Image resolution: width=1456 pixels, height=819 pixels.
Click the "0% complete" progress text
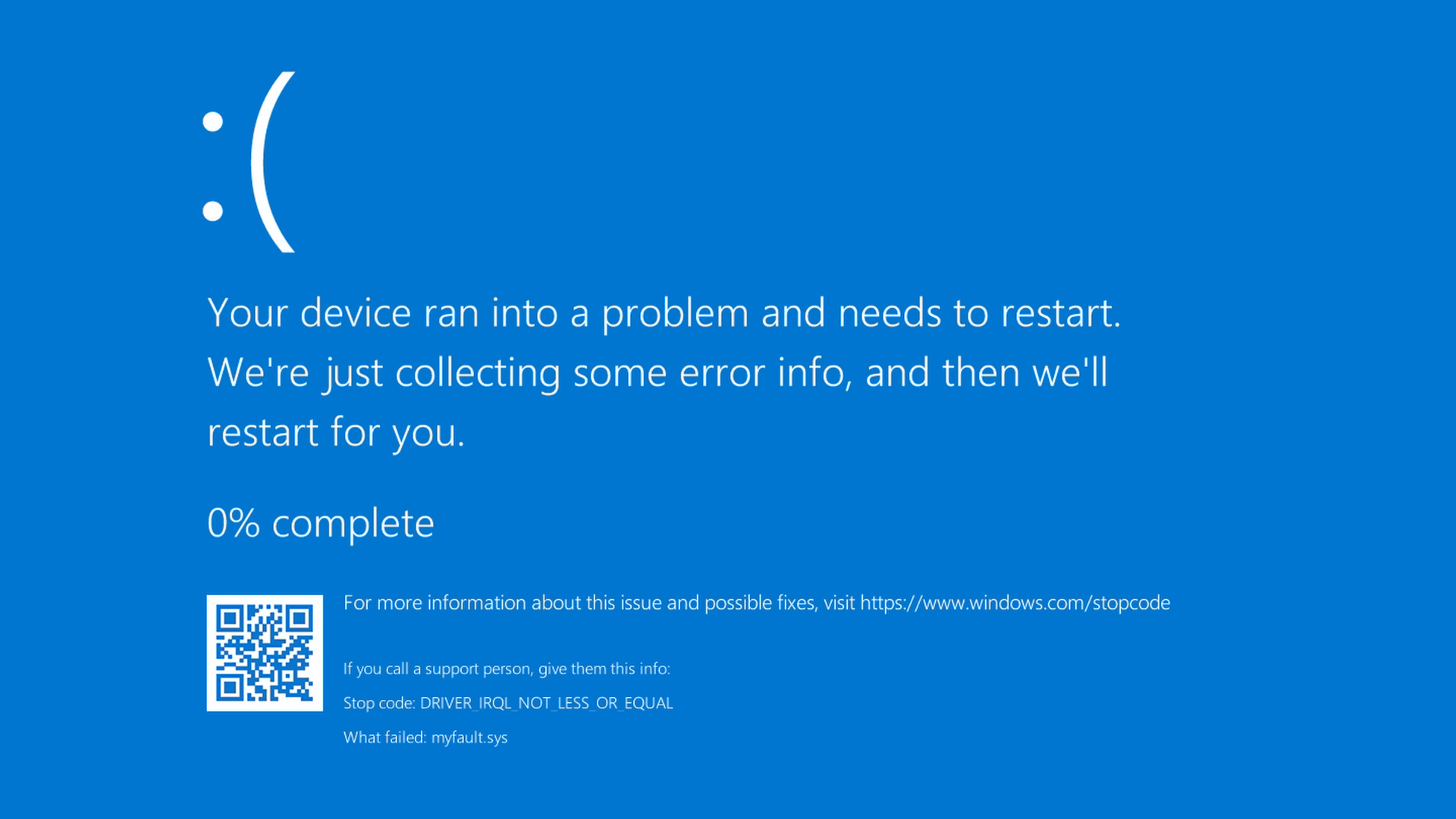[x=321, y=523]
